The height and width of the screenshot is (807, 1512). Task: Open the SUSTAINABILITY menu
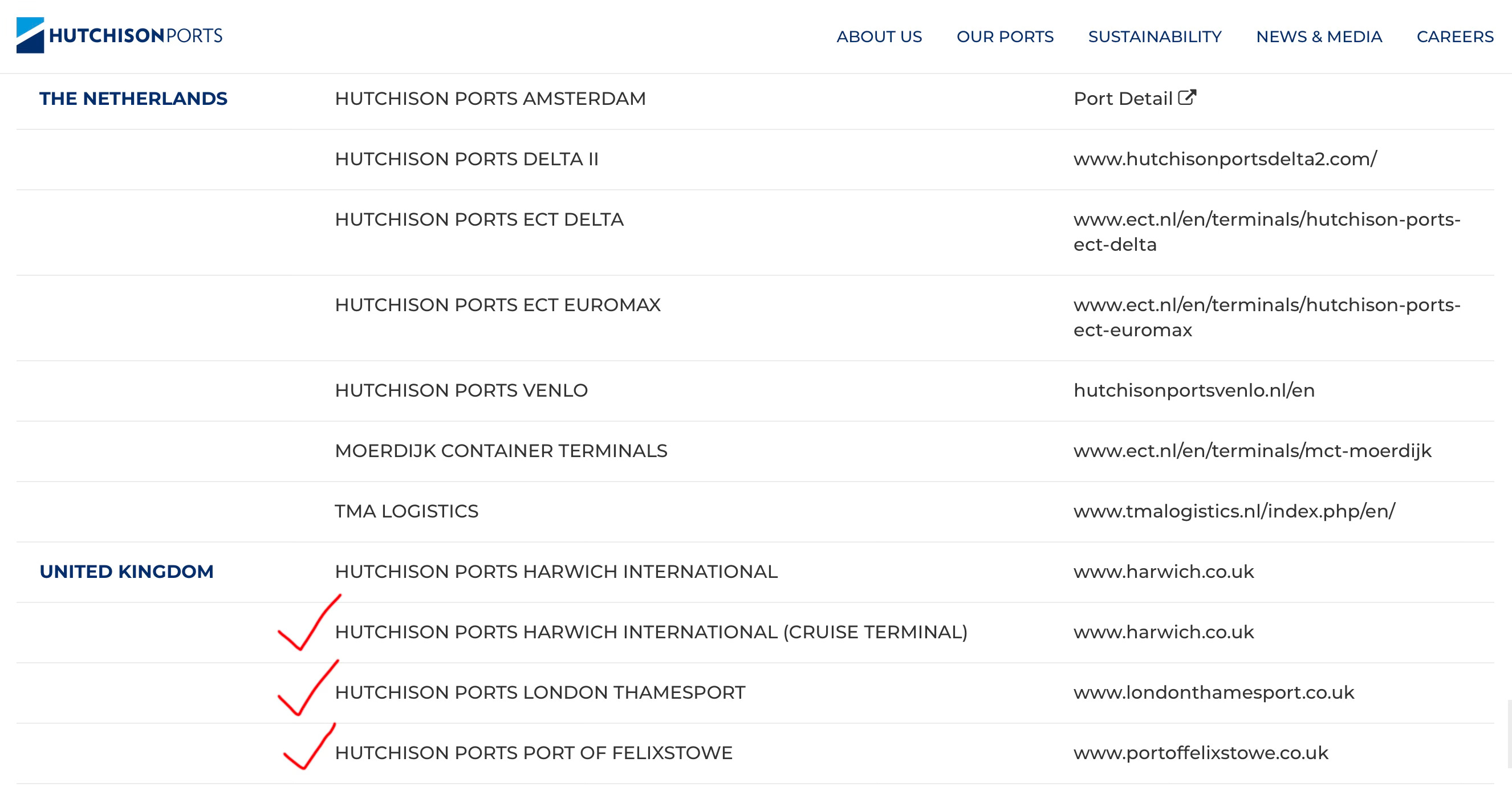click(x=1155, y=36)
